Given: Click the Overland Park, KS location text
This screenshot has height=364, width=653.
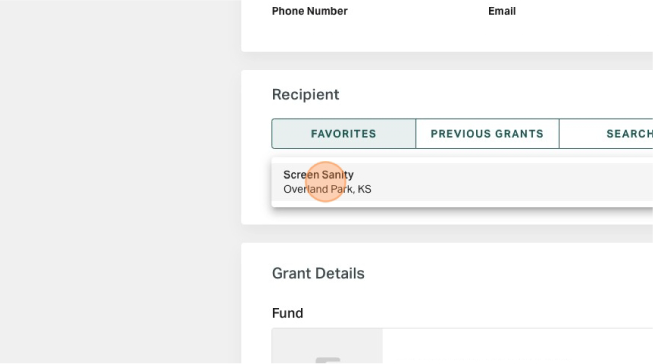Looking at the screenshot, I should pyautogui.click(x=327, y=189).
